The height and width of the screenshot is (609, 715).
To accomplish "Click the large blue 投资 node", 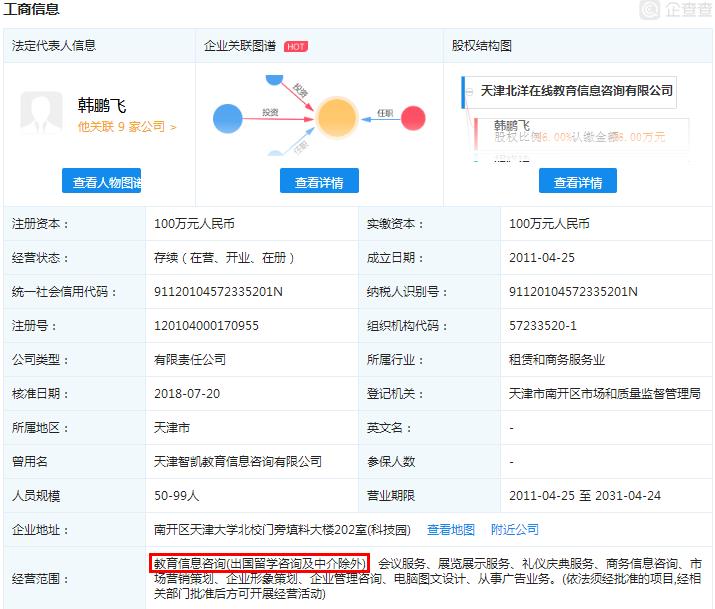I will coord(228,119).
